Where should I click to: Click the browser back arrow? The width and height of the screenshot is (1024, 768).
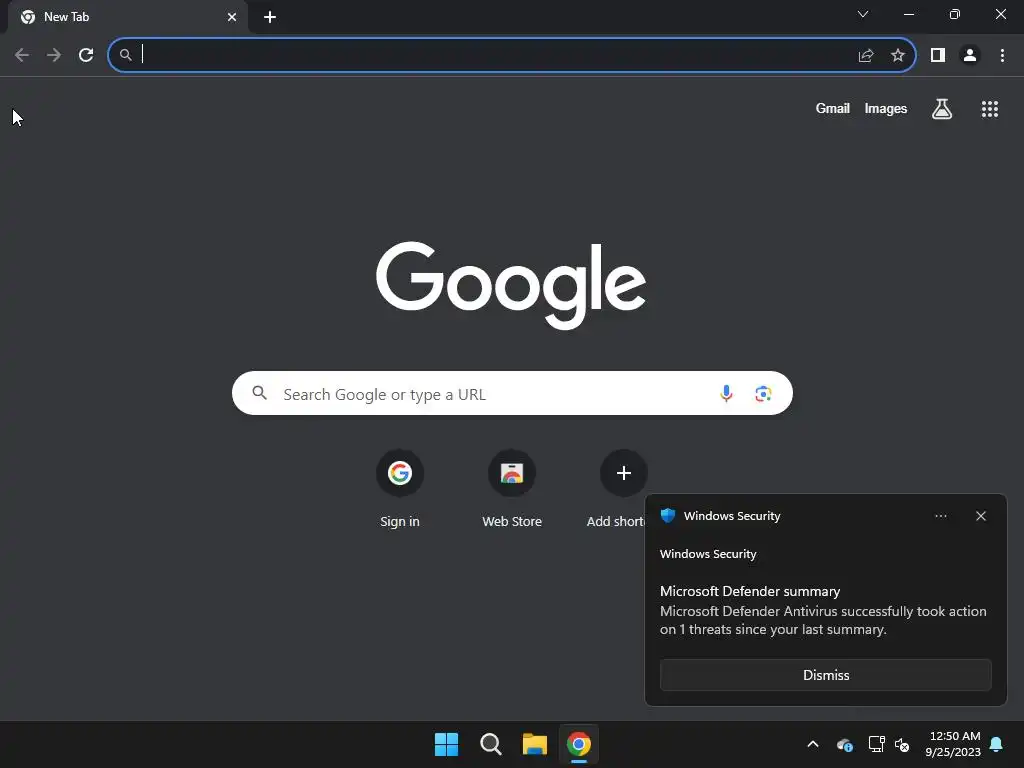click(22, 55)
